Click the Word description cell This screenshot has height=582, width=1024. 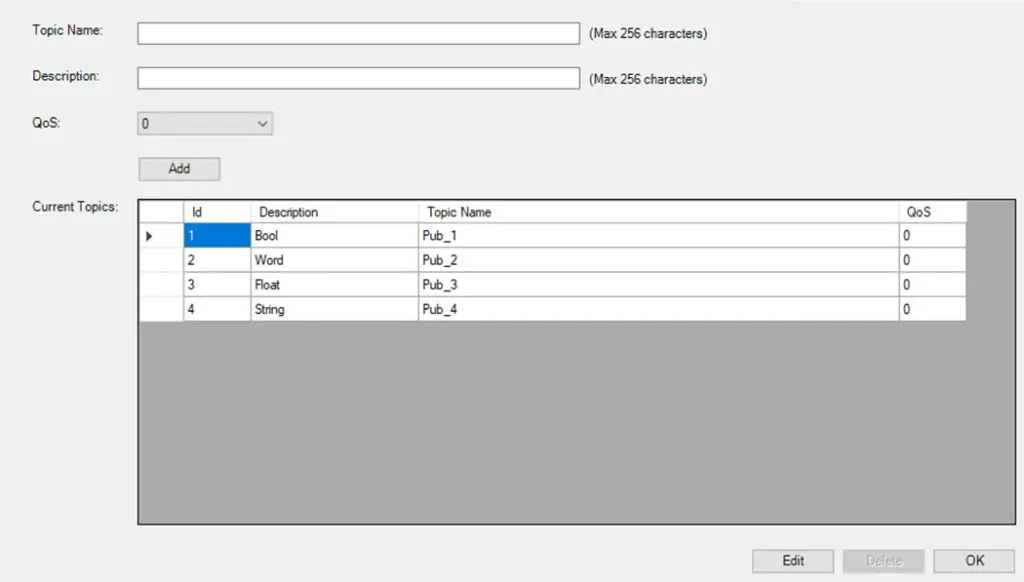[x=334, y=260]
